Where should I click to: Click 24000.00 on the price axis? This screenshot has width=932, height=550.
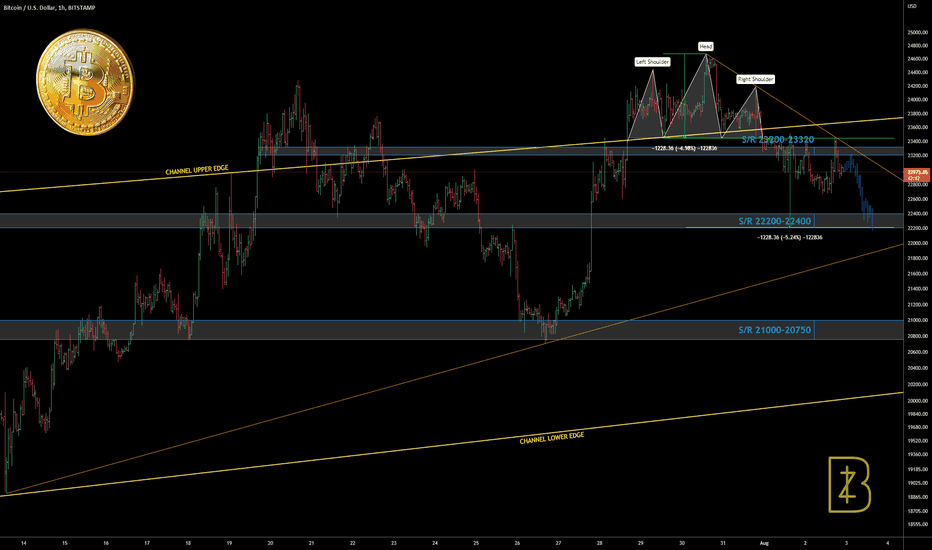coord(918,100)
